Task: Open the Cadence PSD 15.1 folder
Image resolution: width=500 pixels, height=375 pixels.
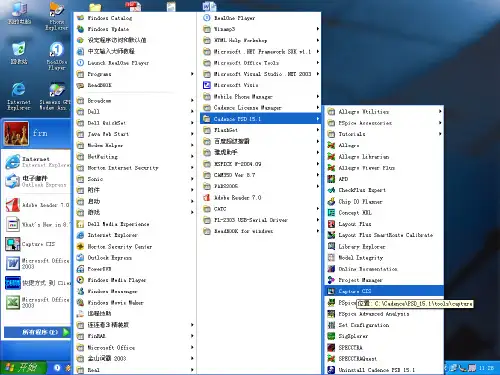Action: click(260, 119)
